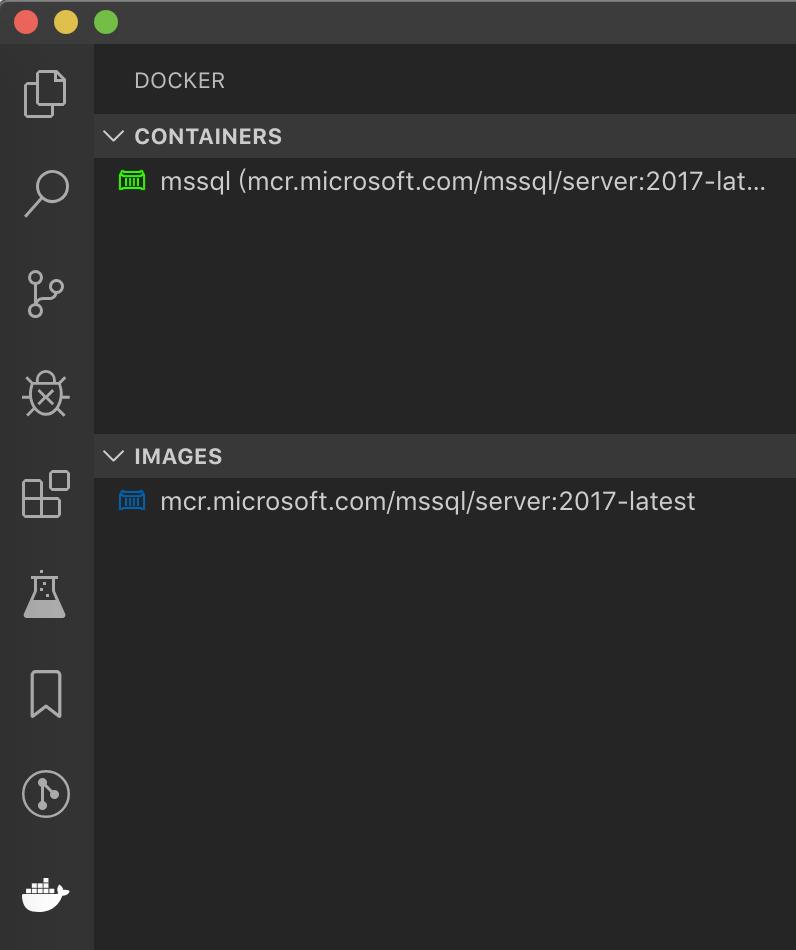Open the Explorer files icon

point(45,94)
